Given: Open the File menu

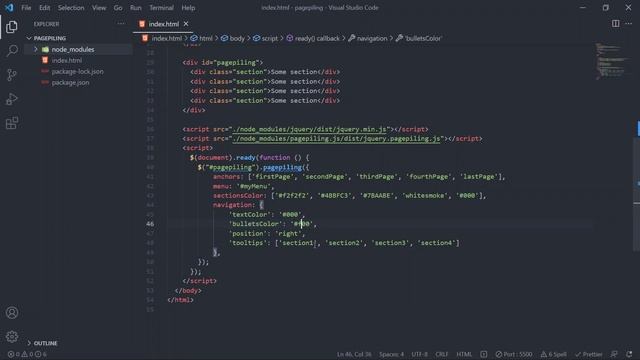Looking at the screenshot, I should click(26, 8).
